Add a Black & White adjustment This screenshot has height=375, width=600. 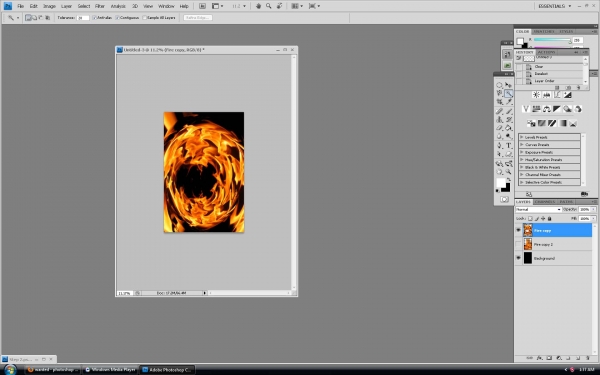pyautogui.click(x=557, y=109)
